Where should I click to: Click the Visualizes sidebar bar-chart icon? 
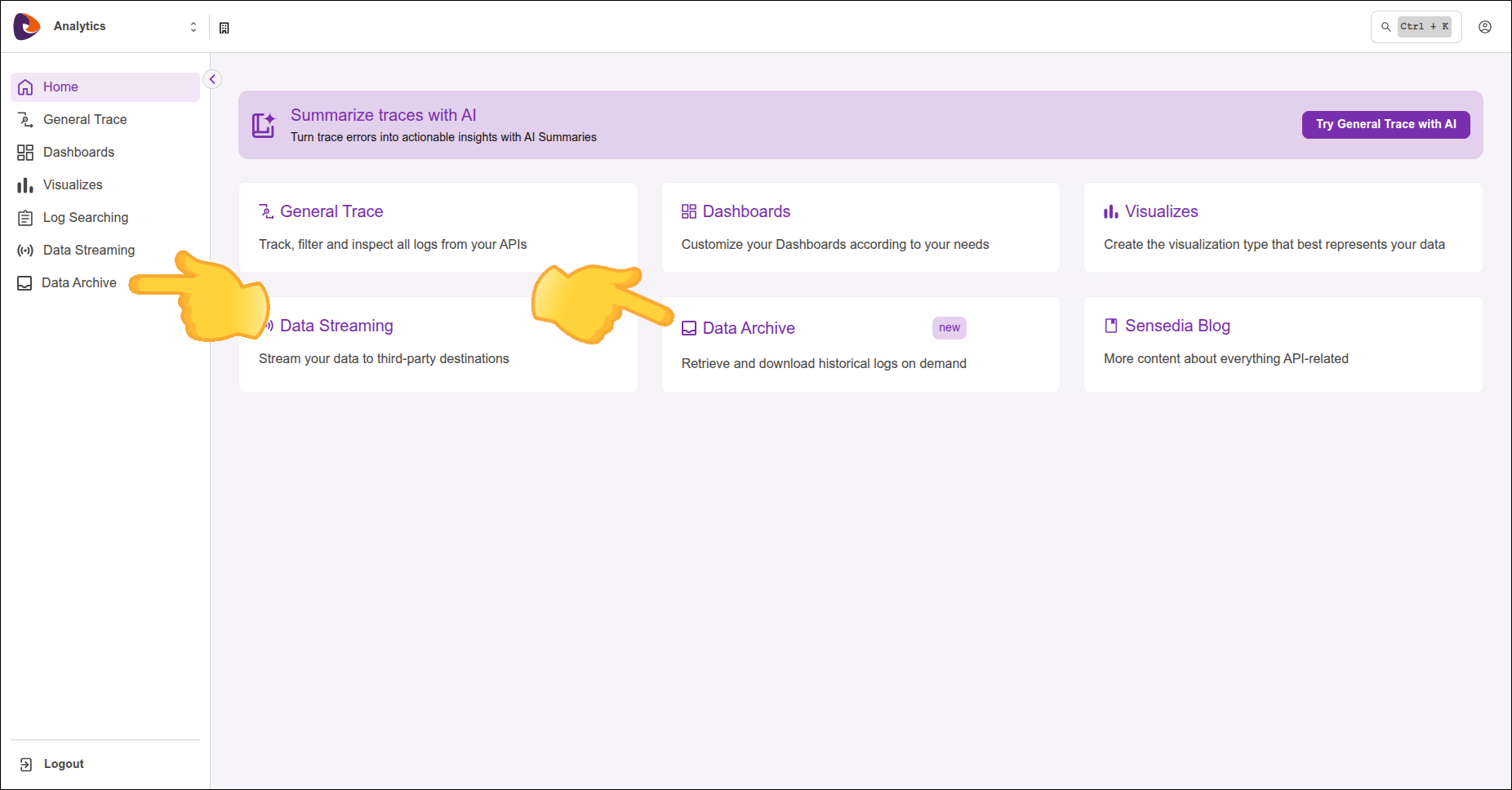(25, 185)
